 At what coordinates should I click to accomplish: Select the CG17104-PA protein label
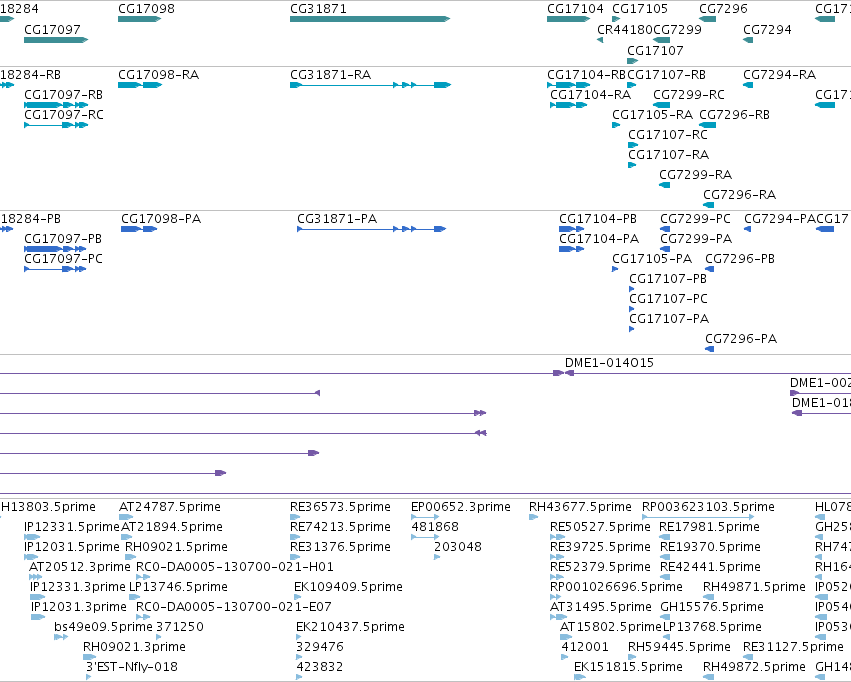[599, 239]
